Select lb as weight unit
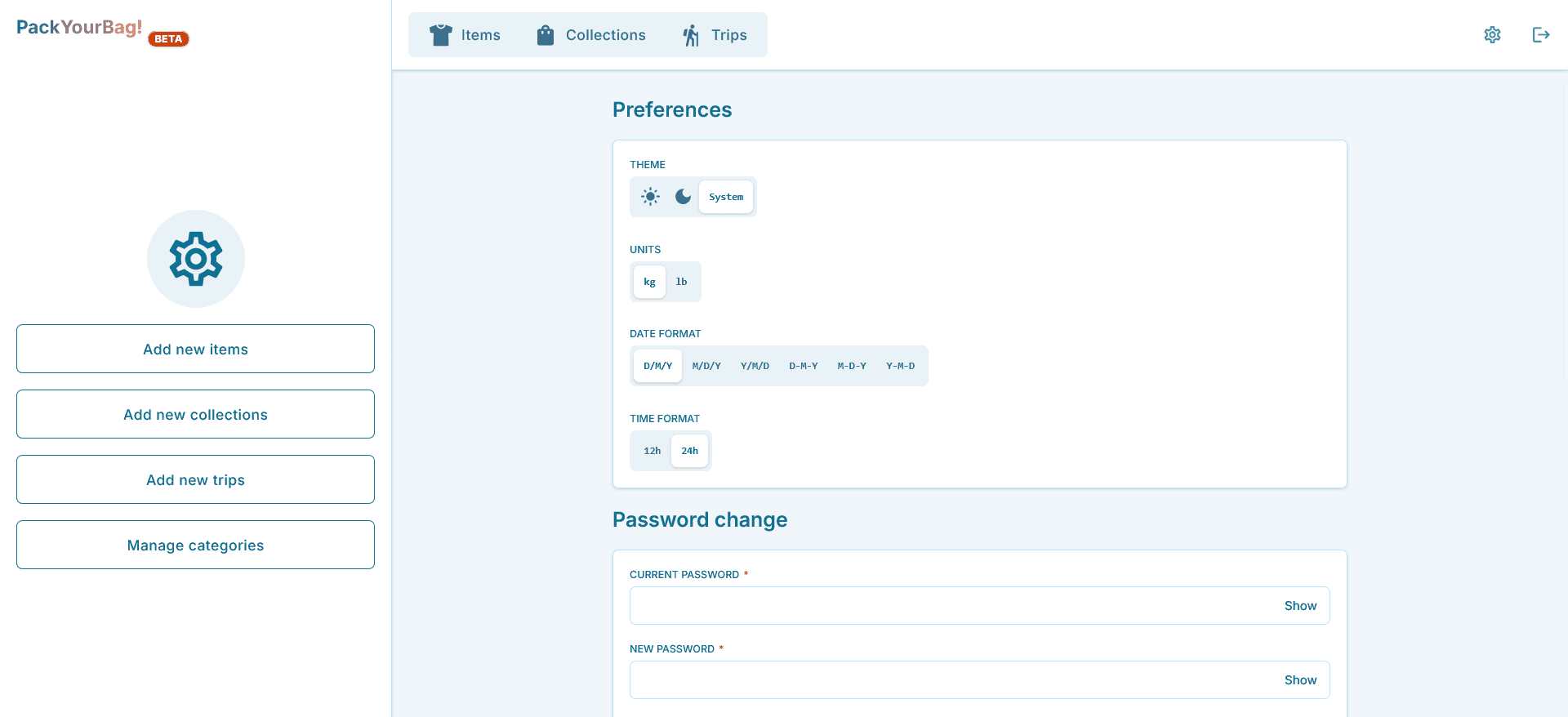The image size is (1568, 717). click(681, 282)
